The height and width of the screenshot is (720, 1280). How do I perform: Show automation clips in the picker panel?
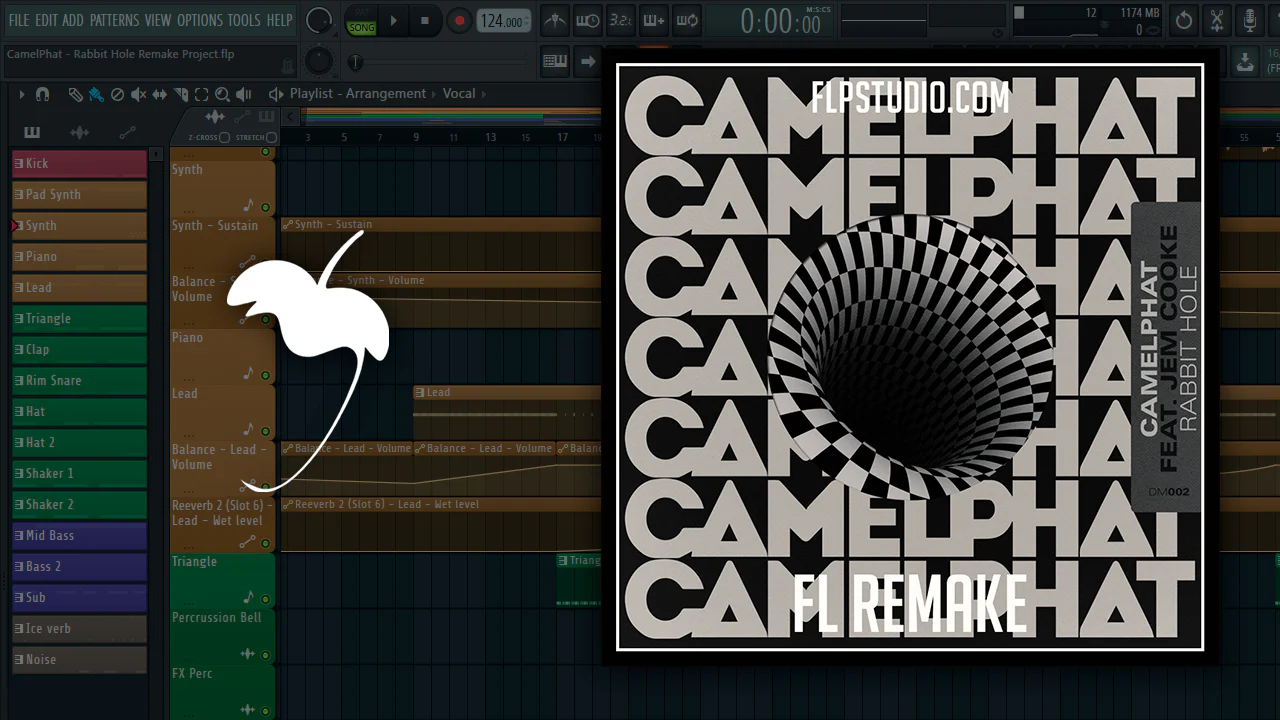[x=127, y=132]
